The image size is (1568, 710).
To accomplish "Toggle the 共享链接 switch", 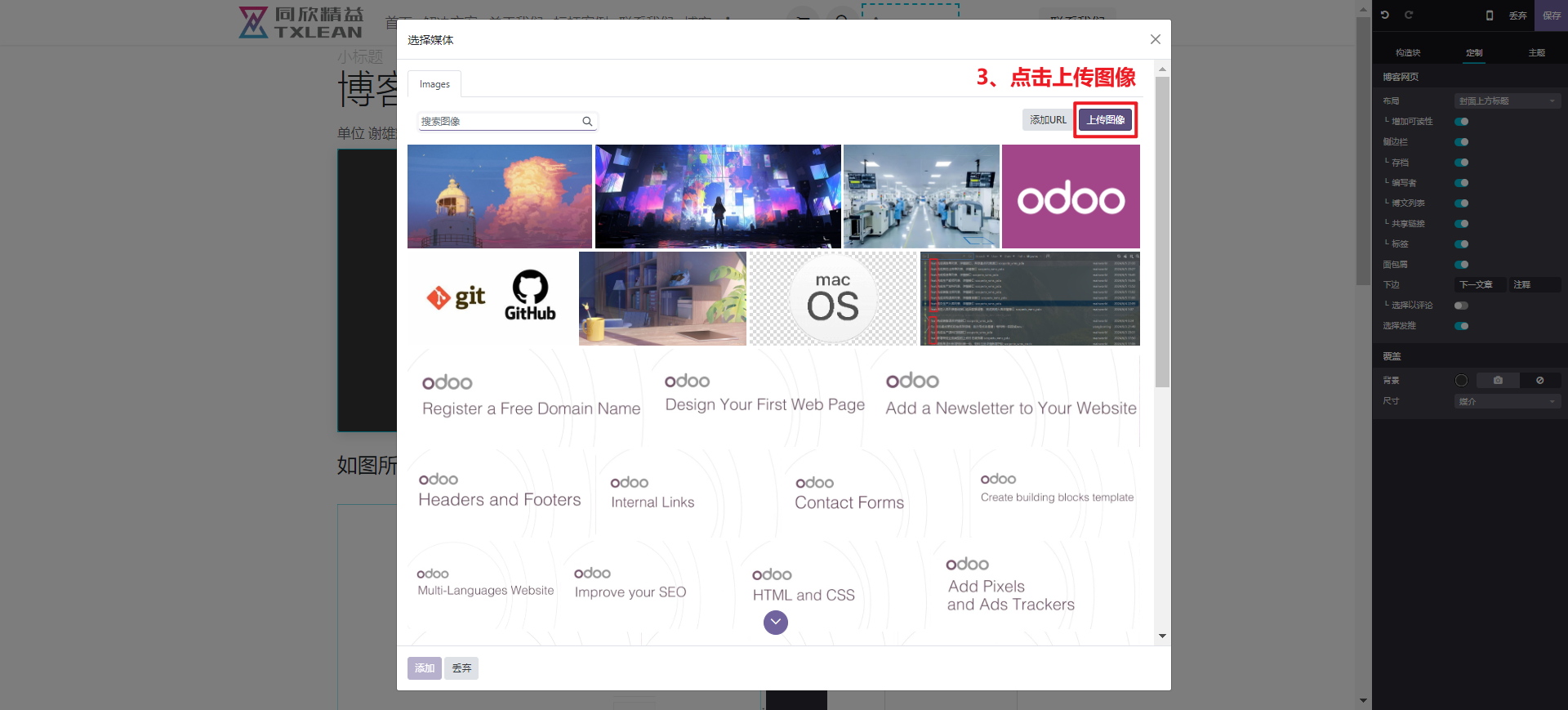I will pos(1462,224).
